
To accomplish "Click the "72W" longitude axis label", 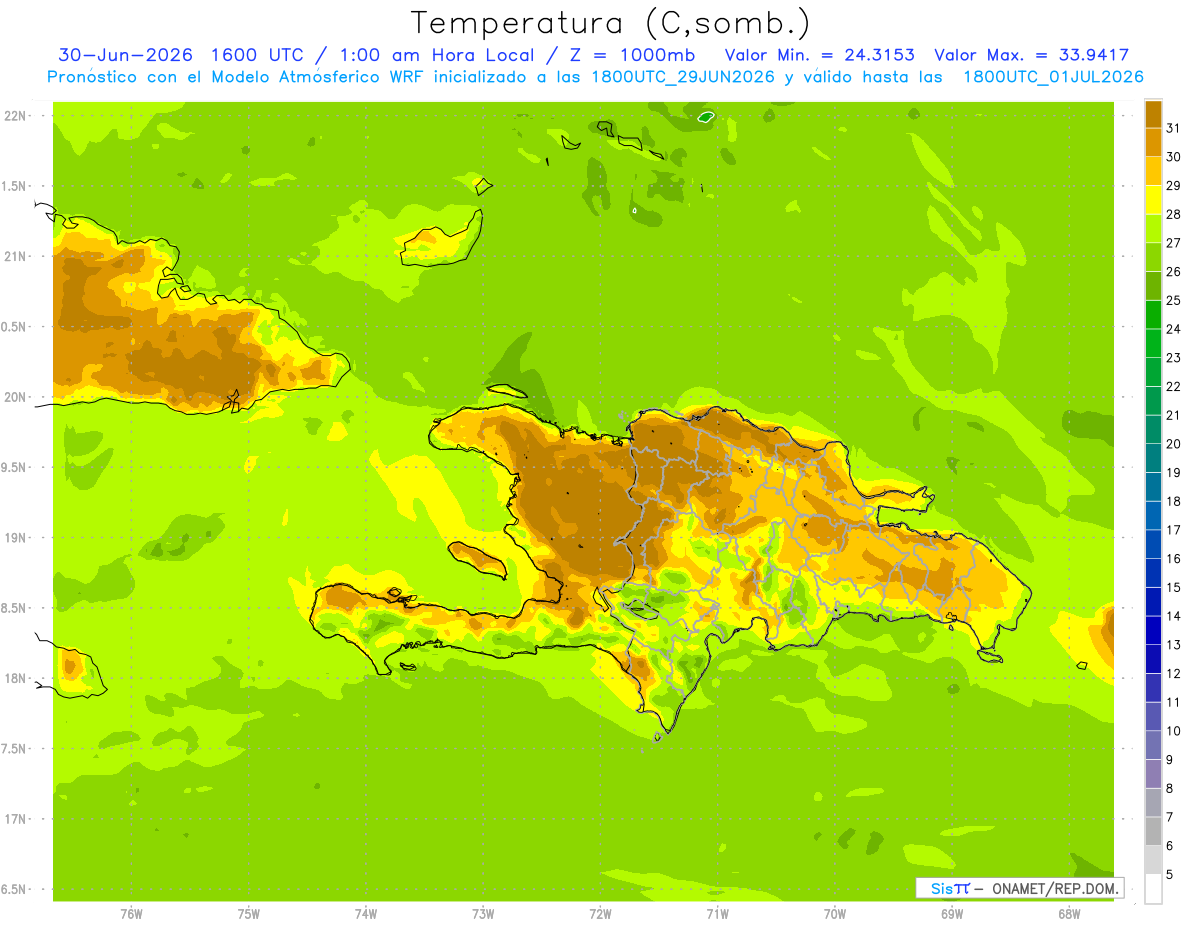I will point(600,913).
